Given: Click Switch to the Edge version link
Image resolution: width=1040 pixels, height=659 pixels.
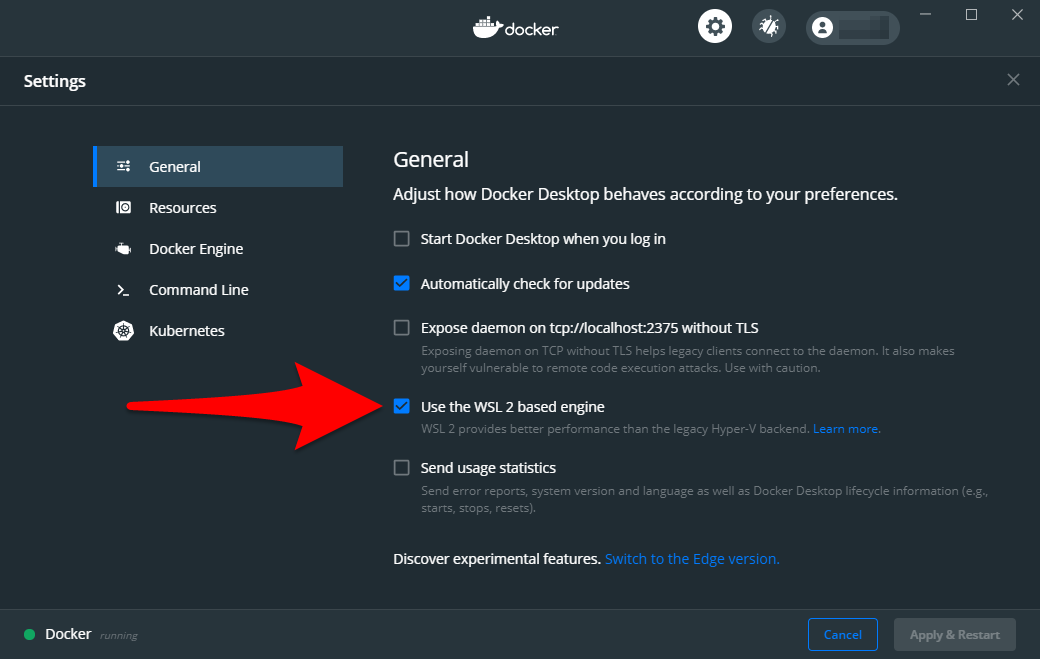Looking at the screenshot, I should coord(692,559).
